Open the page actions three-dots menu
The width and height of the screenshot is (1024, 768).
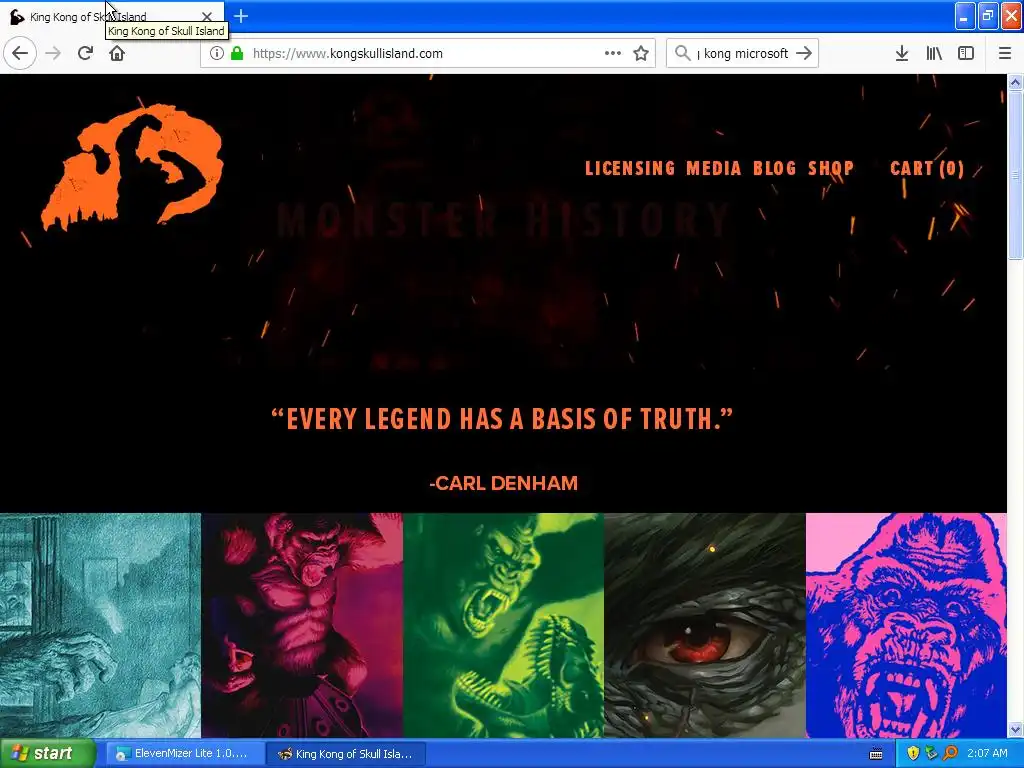[613, 54]
